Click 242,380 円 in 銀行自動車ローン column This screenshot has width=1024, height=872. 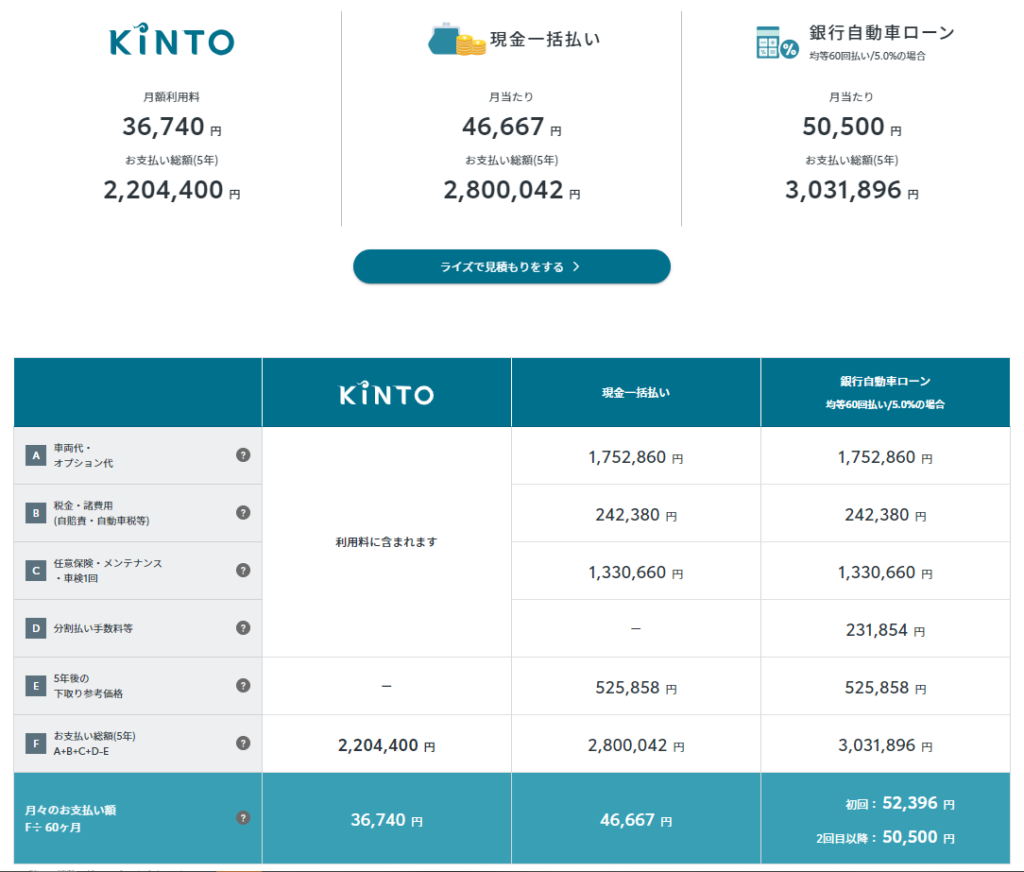click(x=885, y=515)
